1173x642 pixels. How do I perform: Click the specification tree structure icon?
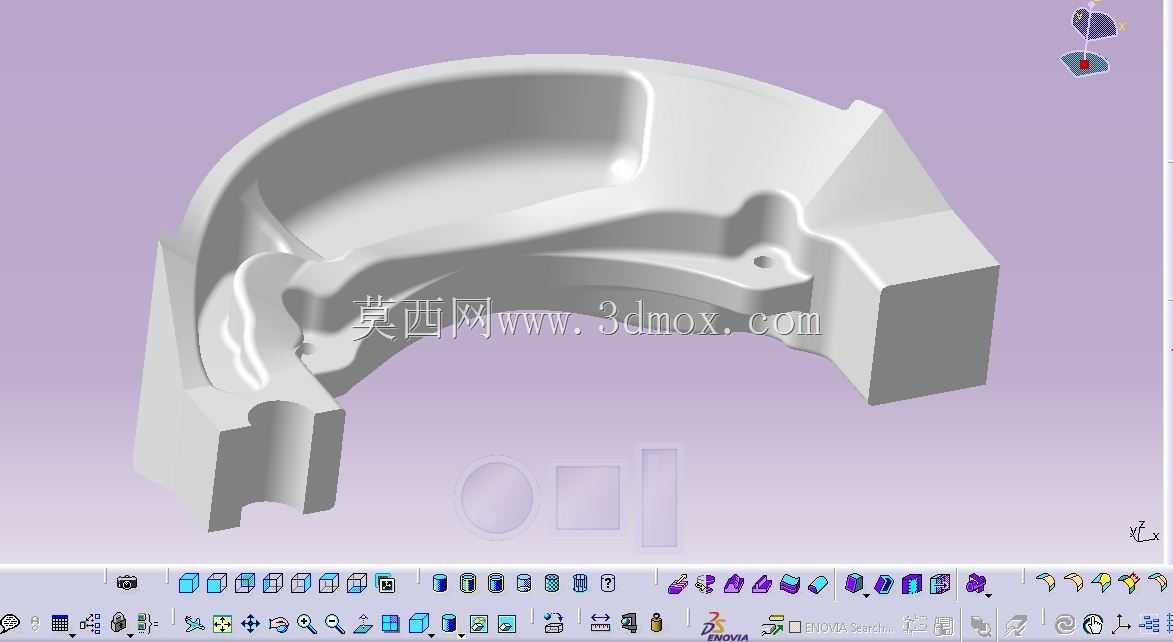(90, 623)
